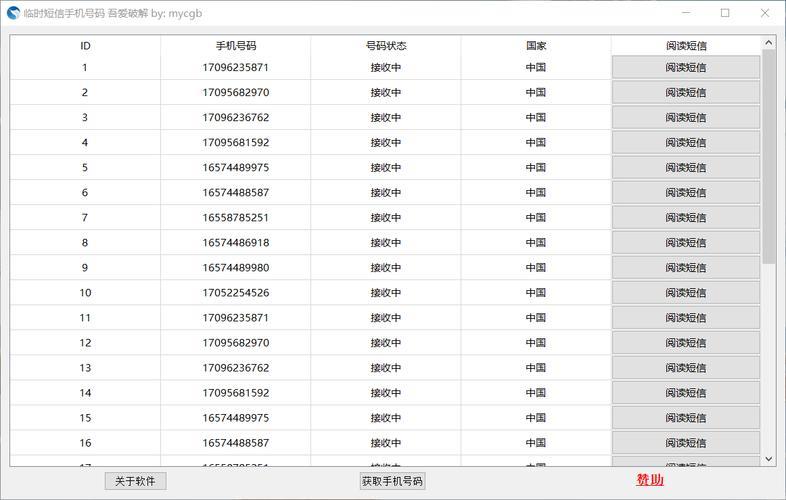The height and width of the screenshot is (500, 786).
Task: Select the ID cell of row 12
Action: (85, 343)
